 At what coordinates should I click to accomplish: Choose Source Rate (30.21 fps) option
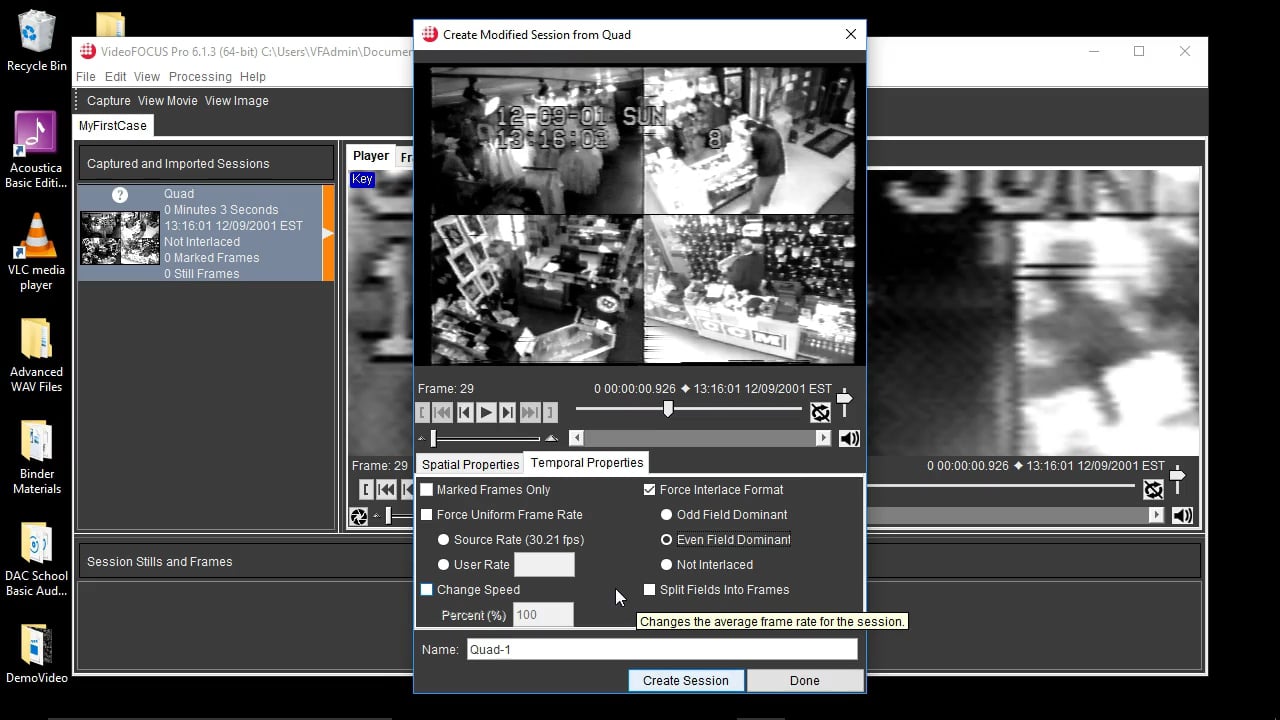click(443, 540)
